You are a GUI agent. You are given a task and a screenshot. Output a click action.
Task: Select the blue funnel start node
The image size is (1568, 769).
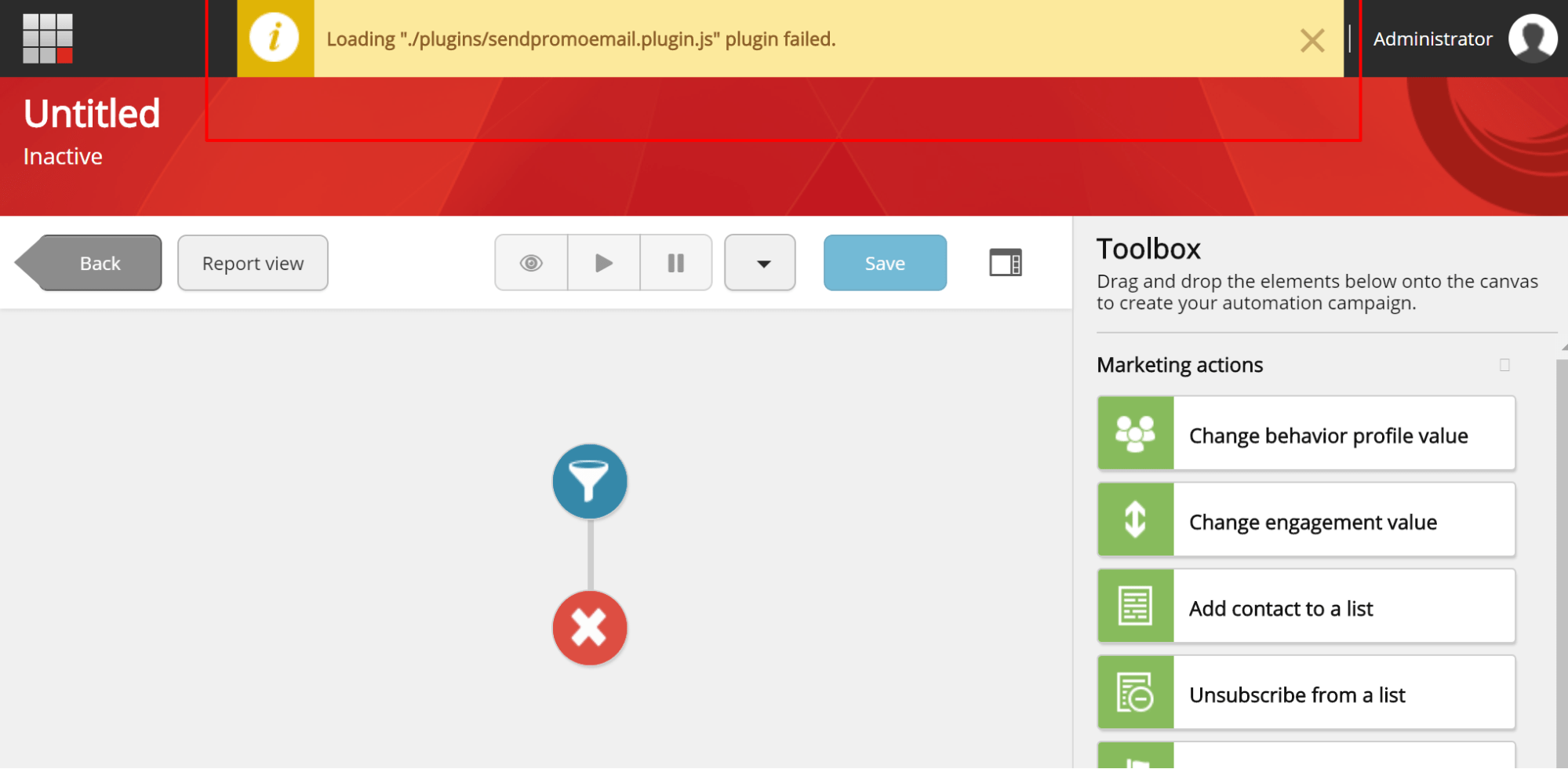(x=590, y=481)
